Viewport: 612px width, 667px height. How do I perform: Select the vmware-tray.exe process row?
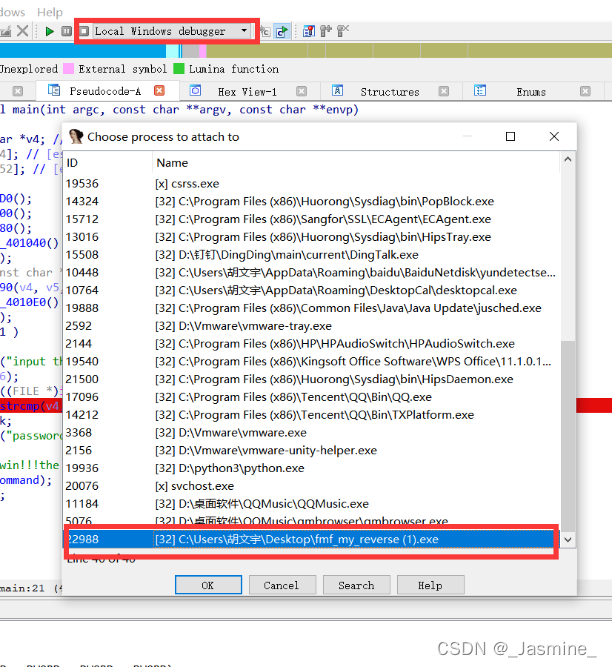[x=311, y=326]
